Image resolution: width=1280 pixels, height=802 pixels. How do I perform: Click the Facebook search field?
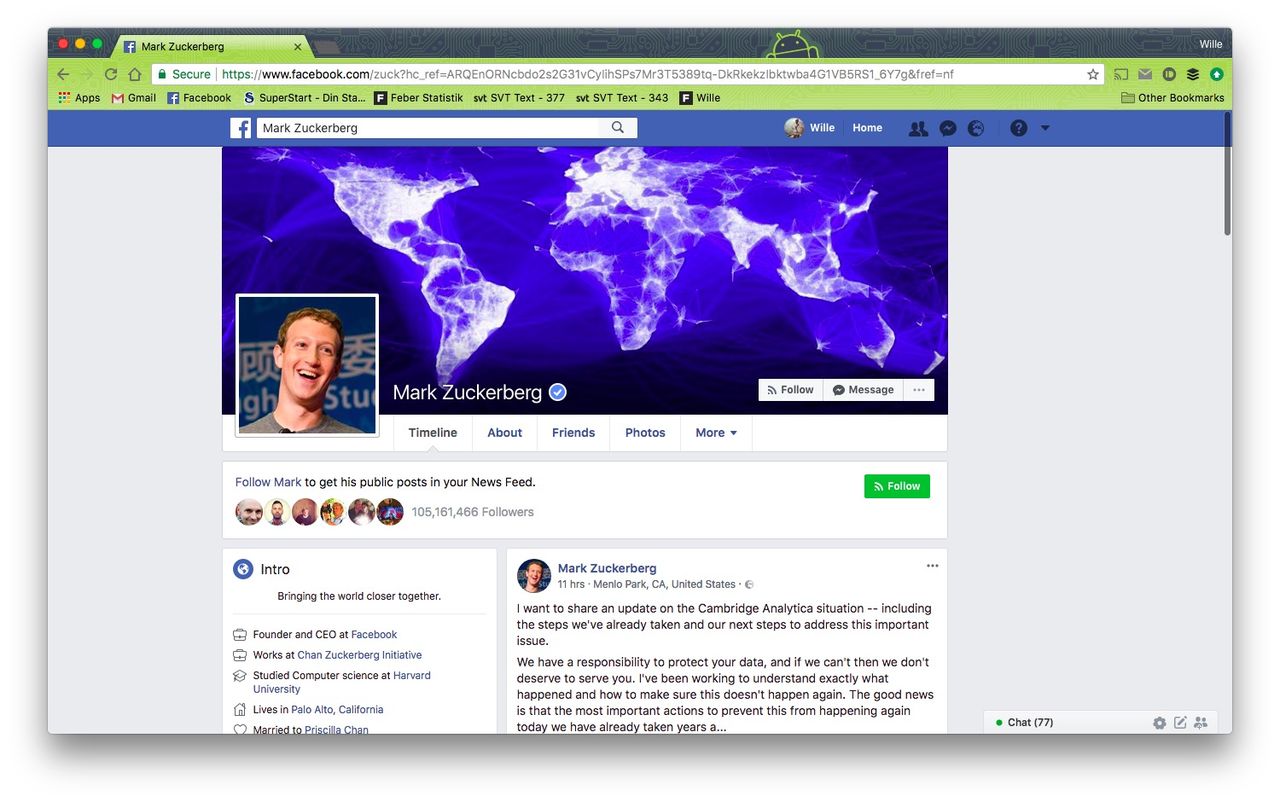click(x=430, y=128)
